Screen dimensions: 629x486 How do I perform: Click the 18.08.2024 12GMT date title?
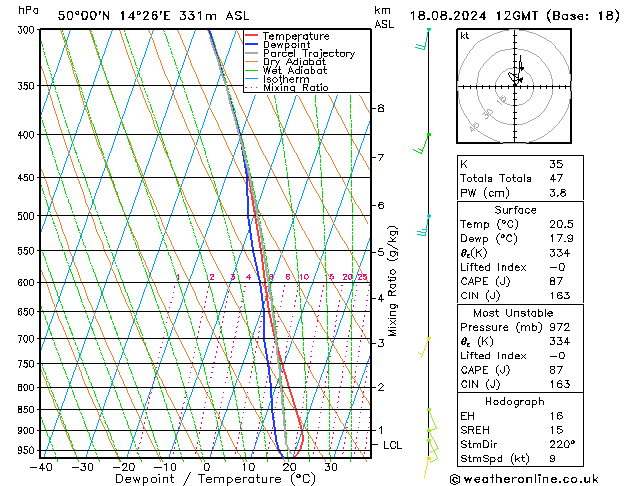[517, 16]
